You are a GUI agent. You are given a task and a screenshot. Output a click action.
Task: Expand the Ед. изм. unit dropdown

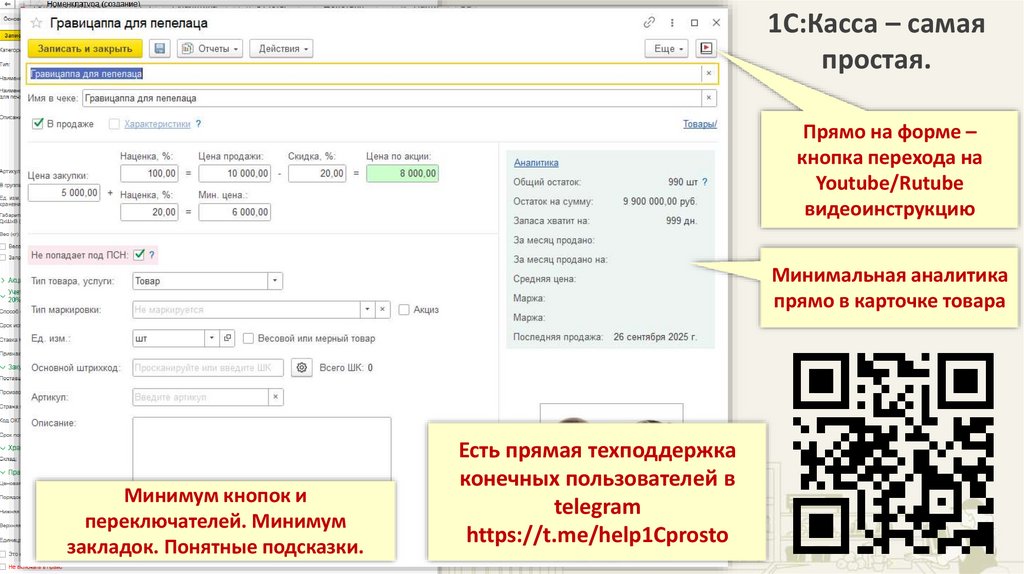(211, 339)
